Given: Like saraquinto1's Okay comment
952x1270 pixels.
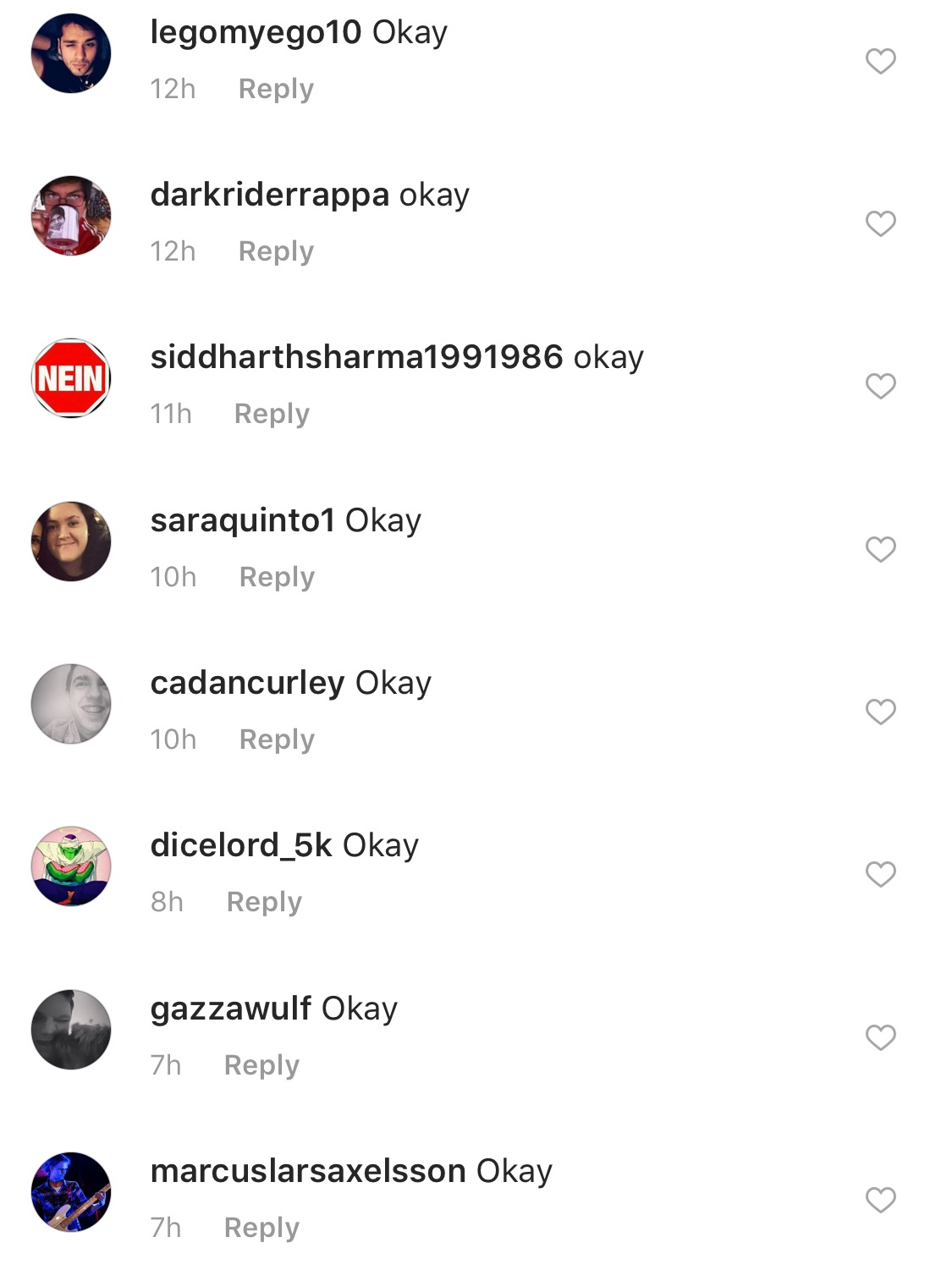Looking at the screenshot, I should click(880, 549).
